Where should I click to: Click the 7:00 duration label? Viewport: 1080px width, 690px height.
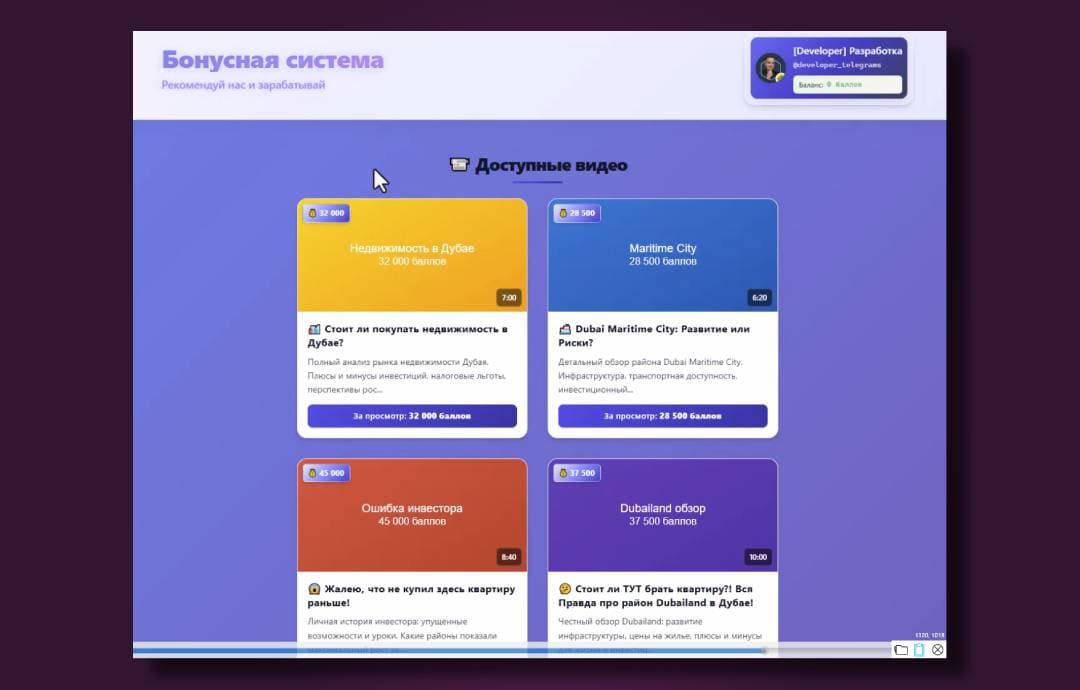point(509,297)
